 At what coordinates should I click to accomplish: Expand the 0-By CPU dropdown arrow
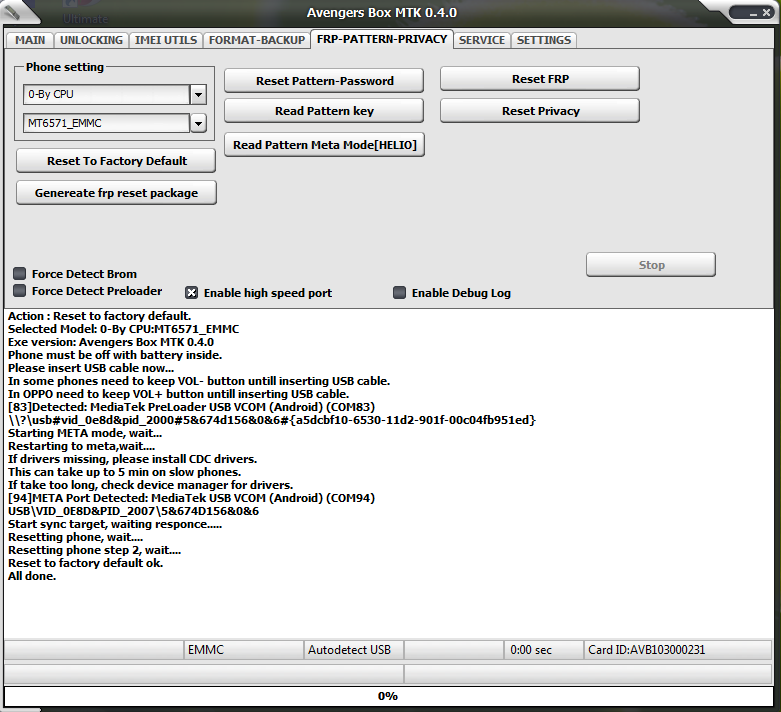point(198,94)
